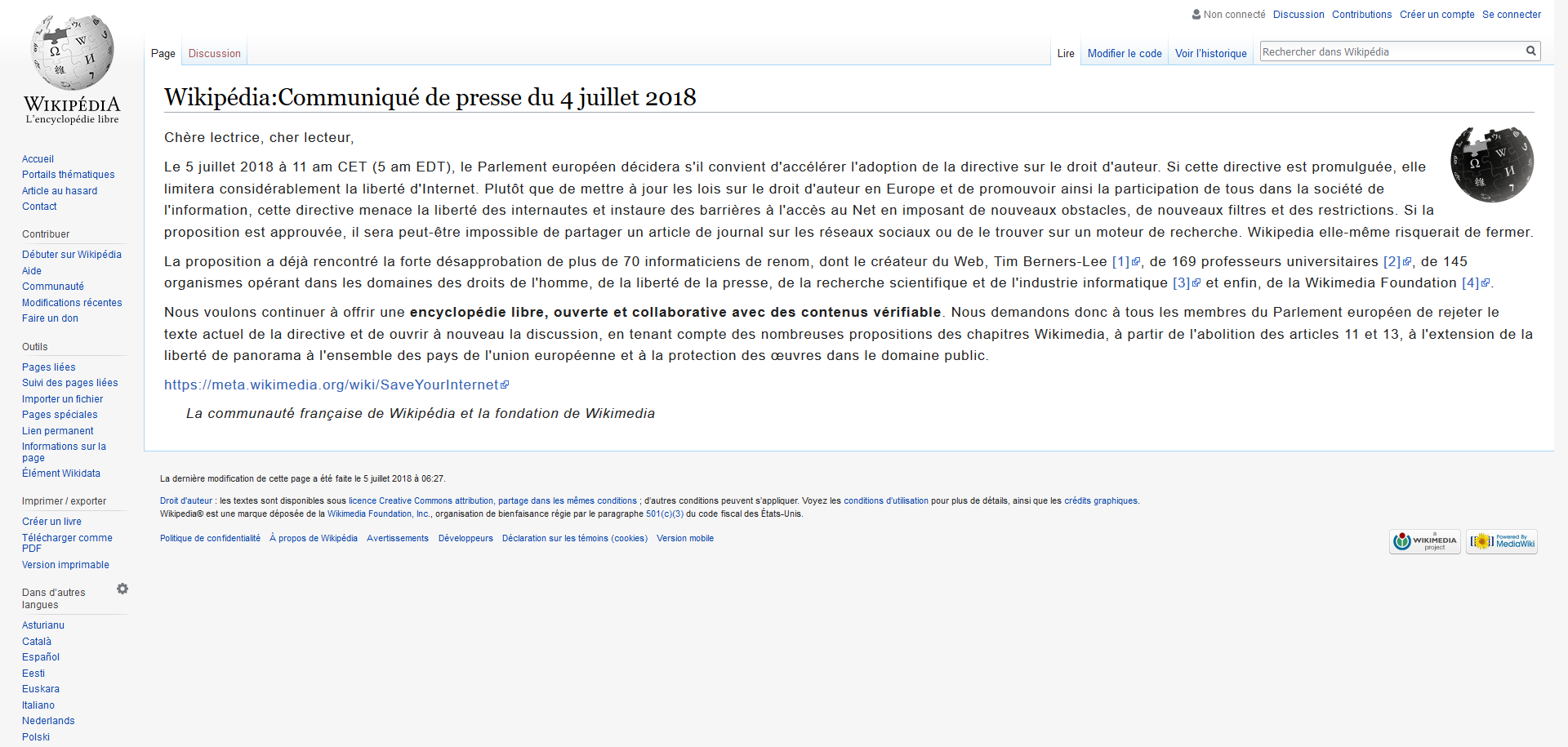
Task: Open Suivi des pages liées
Action: coord(70,383)
